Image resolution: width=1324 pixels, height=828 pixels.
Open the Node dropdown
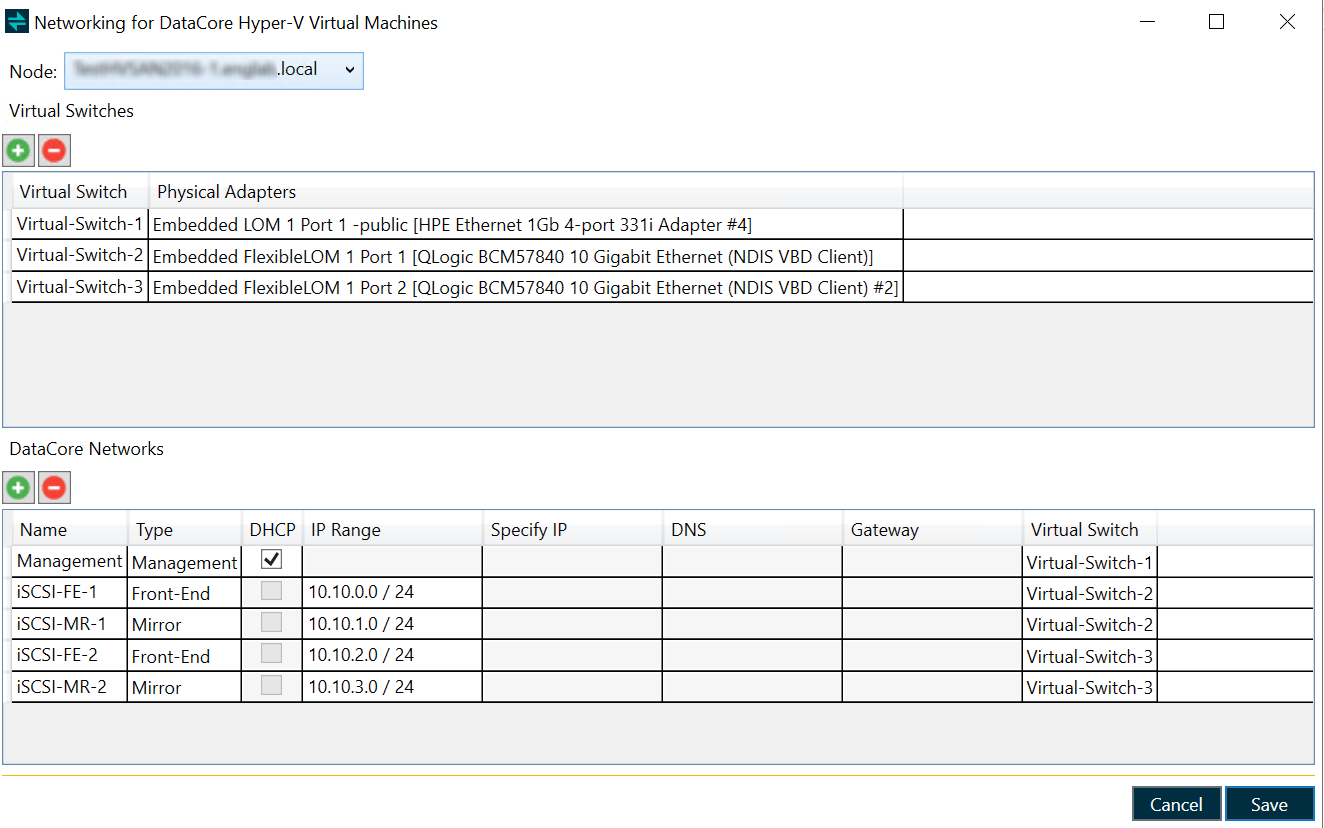point(214,70)
